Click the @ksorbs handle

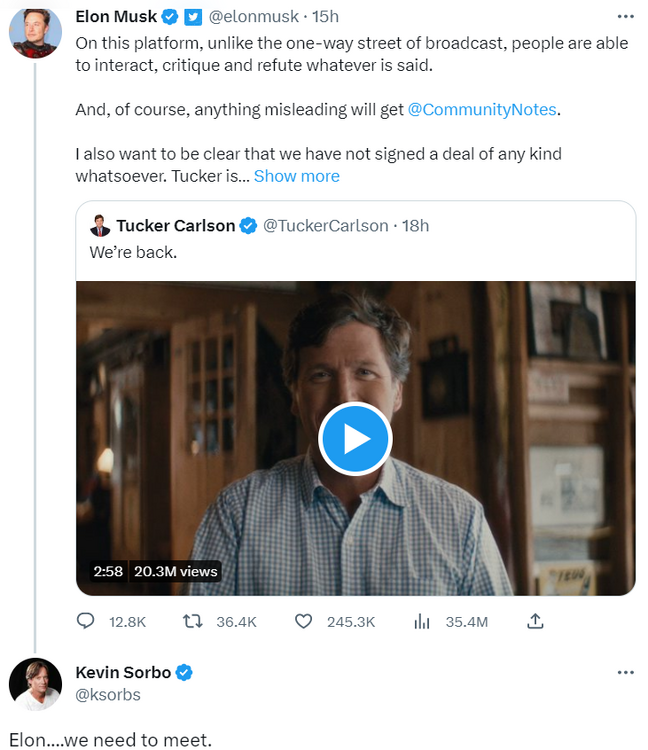pyautogui.click(x=108, y=694)
